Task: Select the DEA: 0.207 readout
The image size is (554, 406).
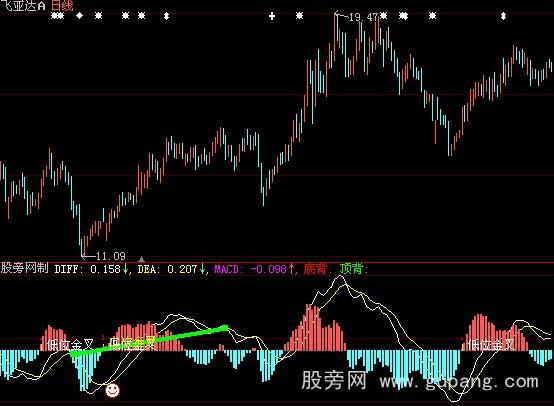Action: click(167, 269)
